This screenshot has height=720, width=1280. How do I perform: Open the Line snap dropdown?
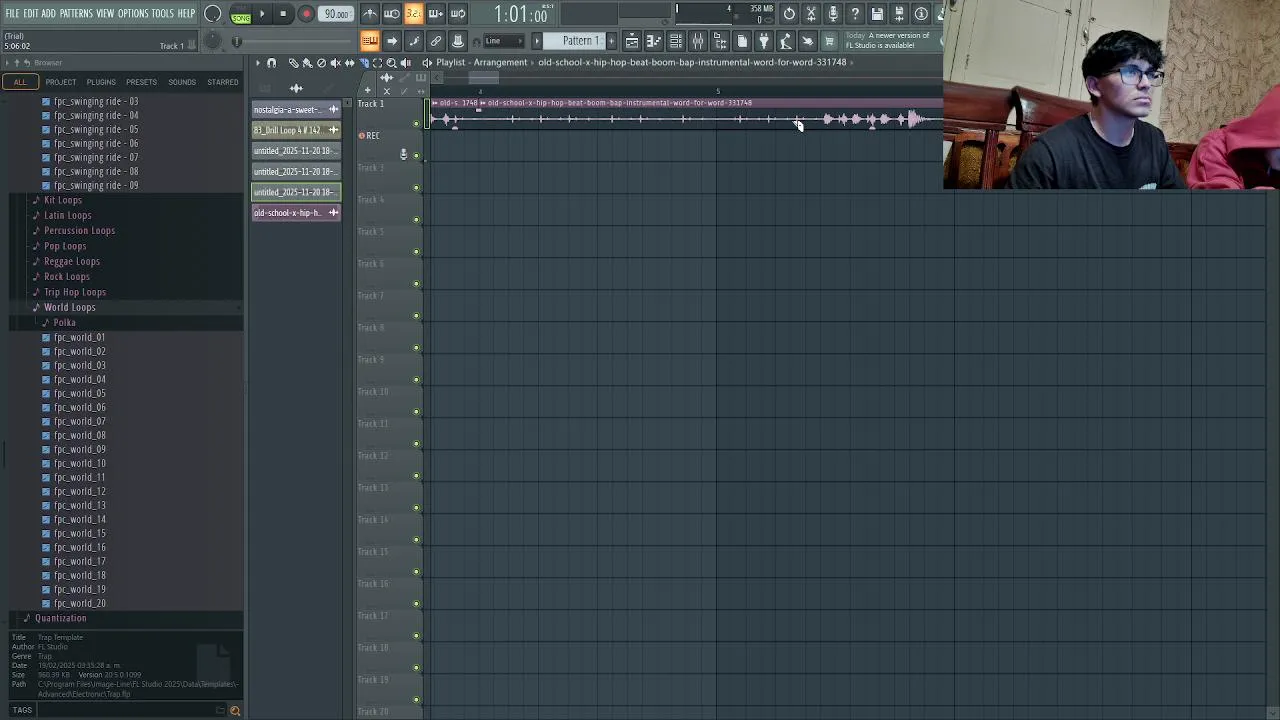(506, 41)
